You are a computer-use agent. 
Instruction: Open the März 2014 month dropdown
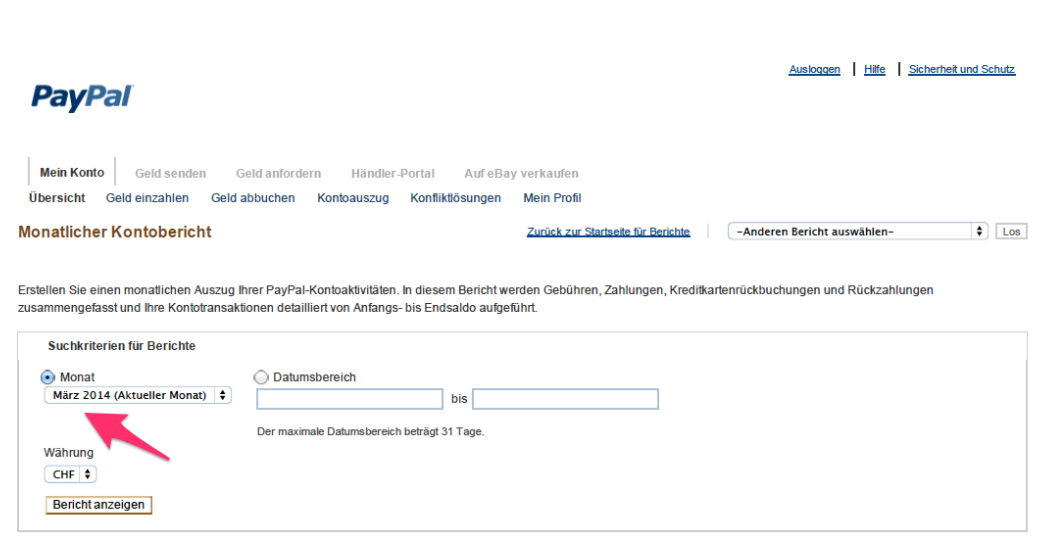[x=138, y=395]
